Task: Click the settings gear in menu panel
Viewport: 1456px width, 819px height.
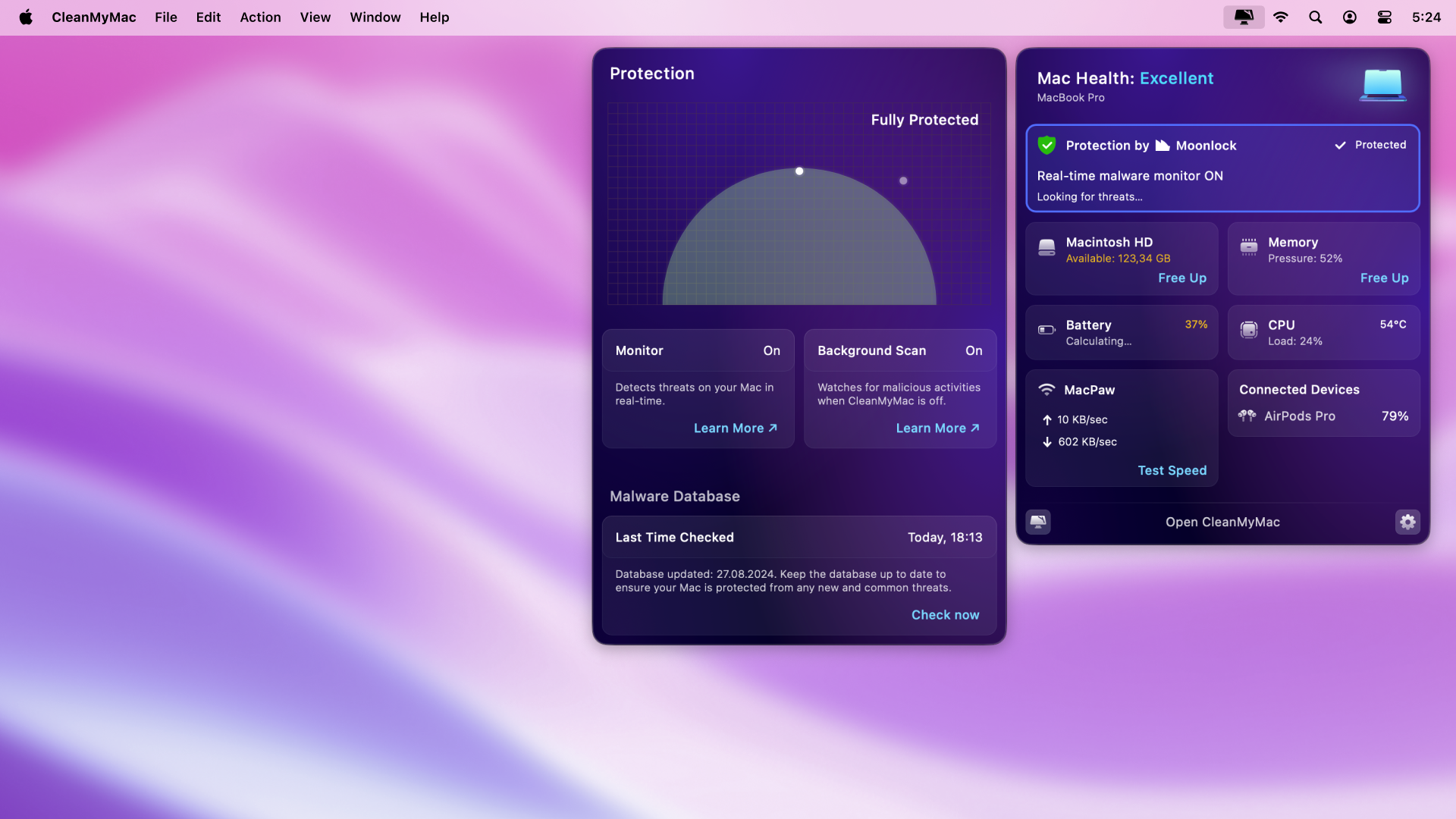Action: click(x=1407, y=522)
